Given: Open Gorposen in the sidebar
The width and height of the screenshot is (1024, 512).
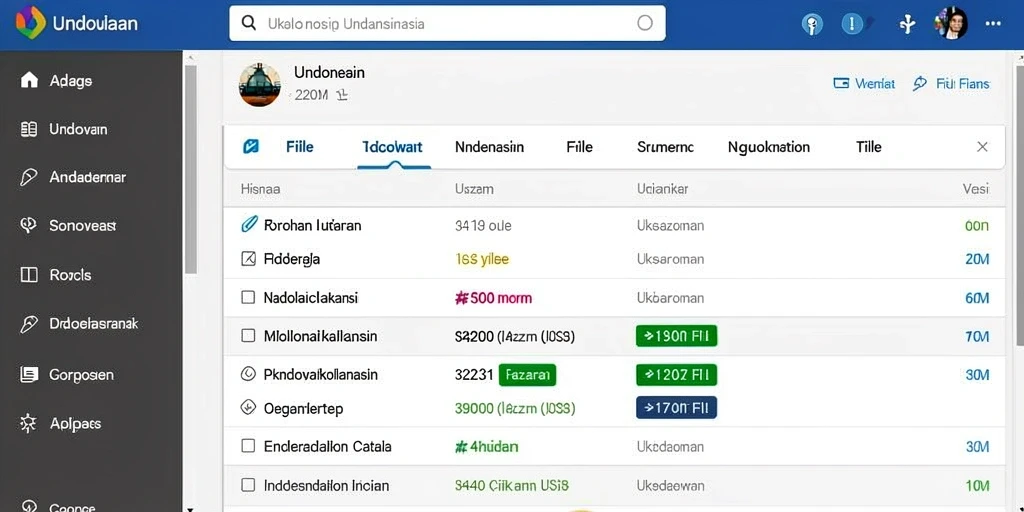Looking at the screenshot, I should (x=81, y=375).
